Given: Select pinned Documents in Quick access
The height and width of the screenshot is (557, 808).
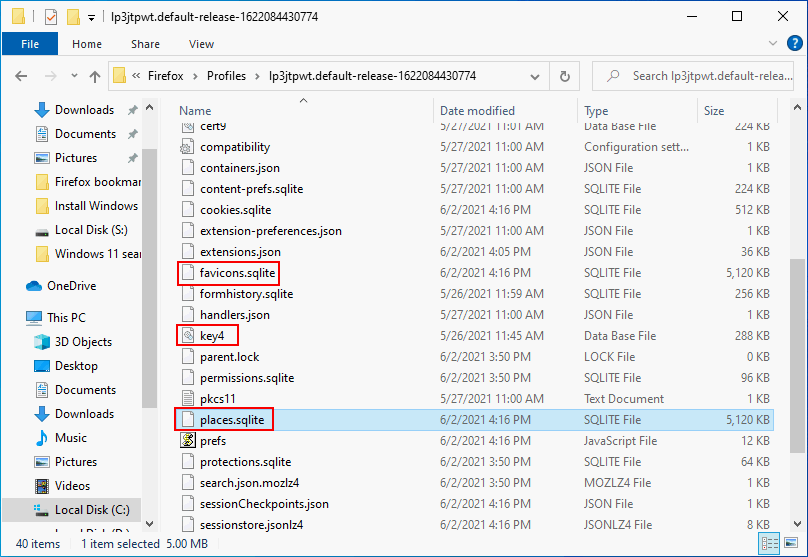Looking at the screenshot, I should click(x=86, y=134).
